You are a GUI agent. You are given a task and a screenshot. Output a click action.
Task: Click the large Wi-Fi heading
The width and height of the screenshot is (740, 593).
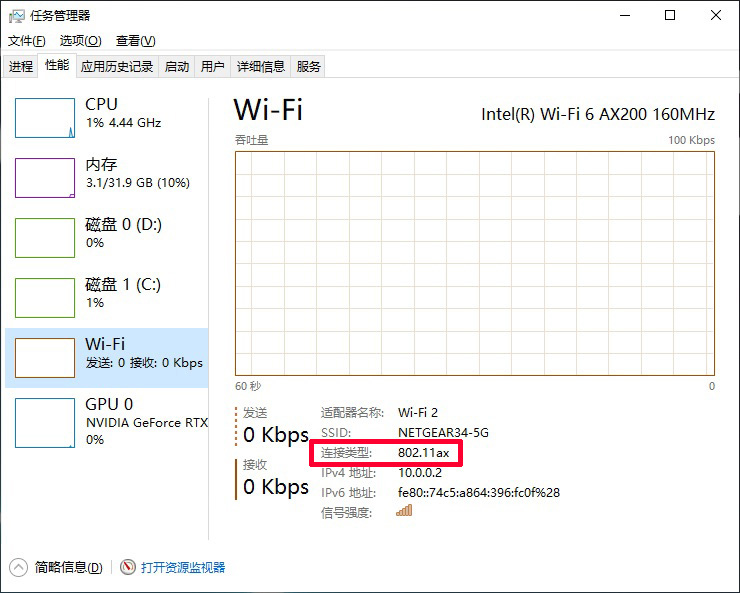point(268,110)
